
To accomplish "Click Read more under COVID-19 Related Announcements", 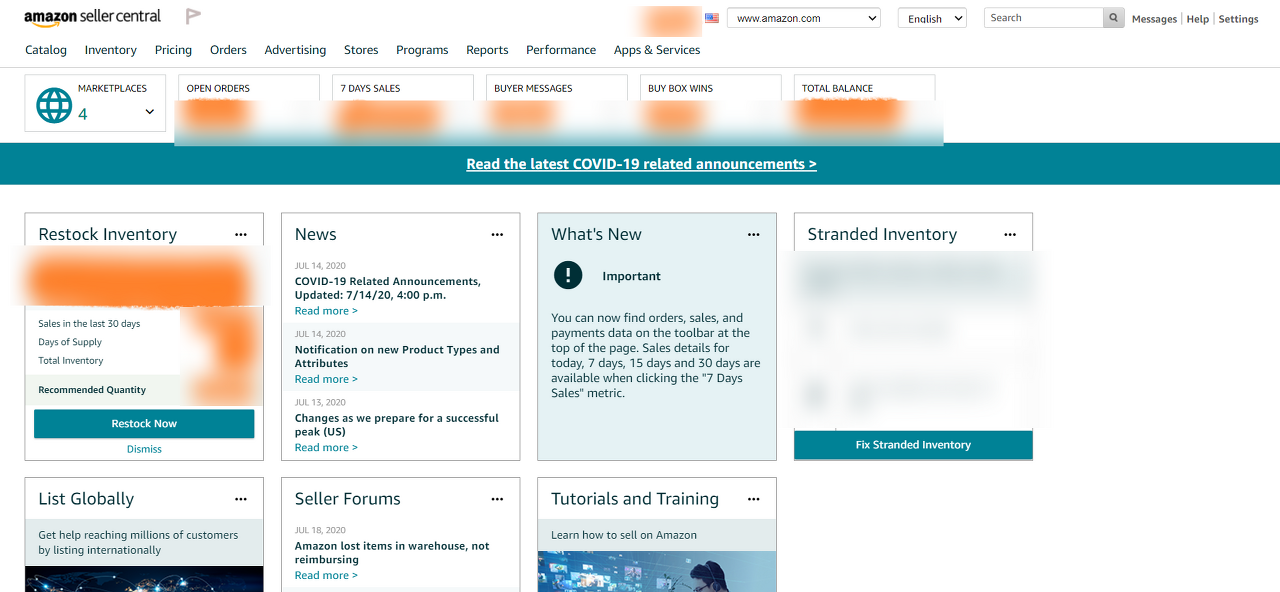I will pos(326,311).
